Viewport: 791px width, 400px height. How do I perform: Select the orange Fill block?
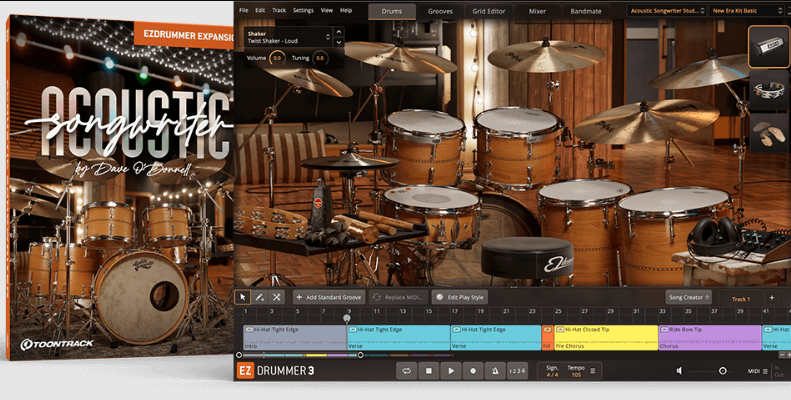pyautogui.click(x=547, y=337)
